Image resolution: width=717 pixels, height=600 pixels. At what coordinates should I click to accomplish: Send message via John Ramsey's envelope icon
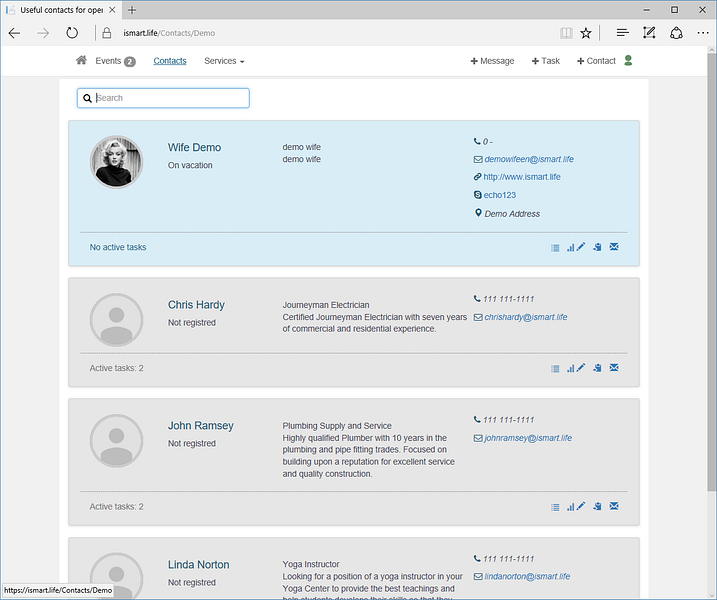tap(614, 506)
